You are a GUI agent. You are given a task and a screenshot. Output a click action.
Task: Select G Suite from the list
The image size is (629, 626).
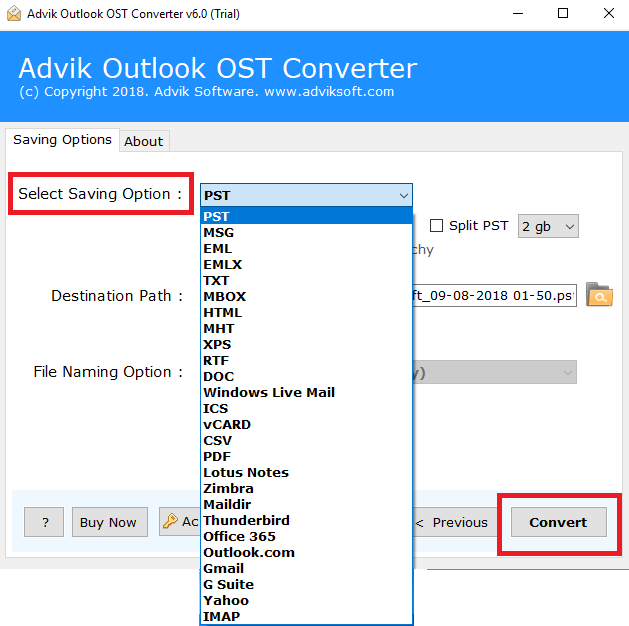coord(306,584)
